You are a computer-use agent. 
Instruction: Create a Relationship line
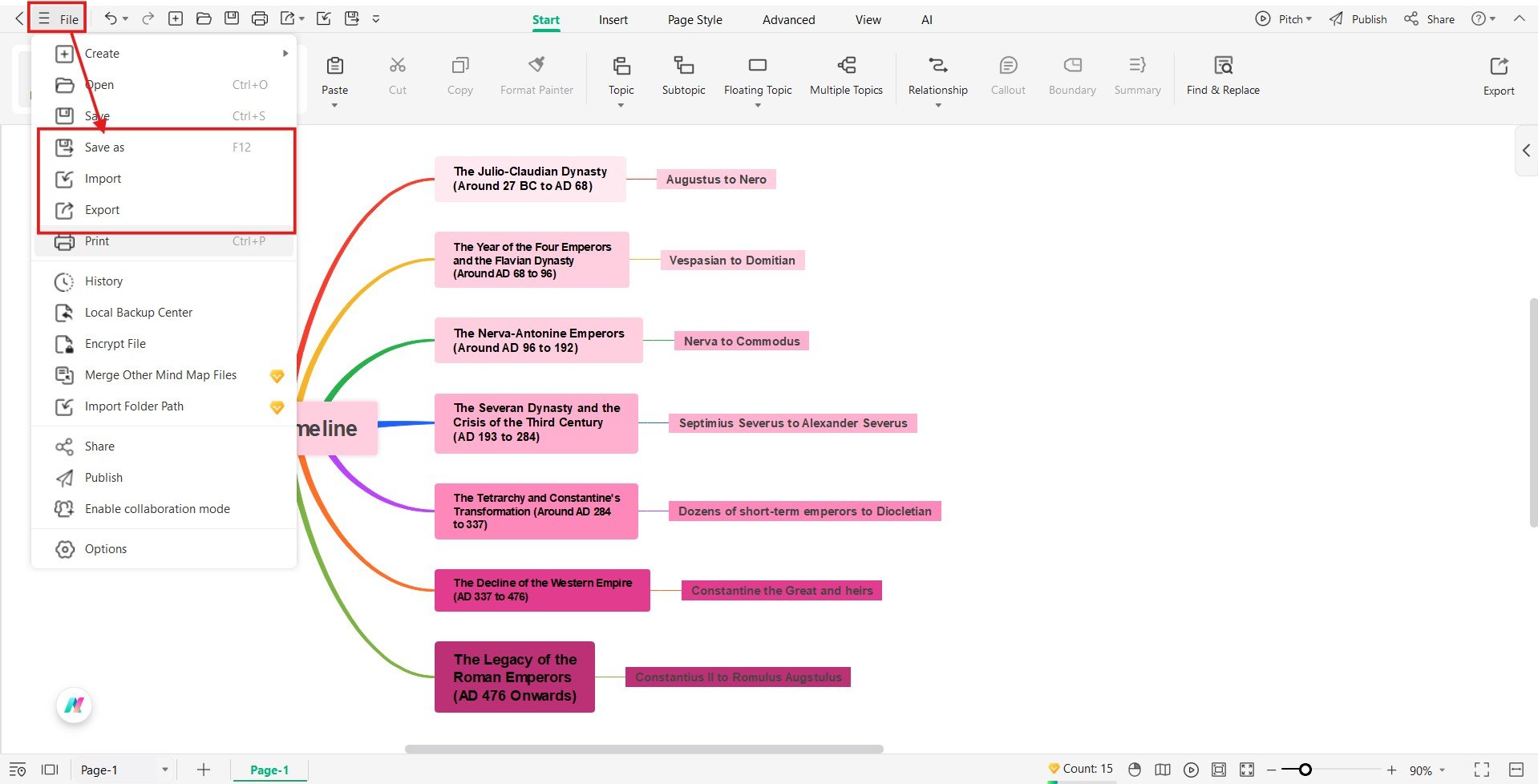pyautogui.click(x=937, y=76)
